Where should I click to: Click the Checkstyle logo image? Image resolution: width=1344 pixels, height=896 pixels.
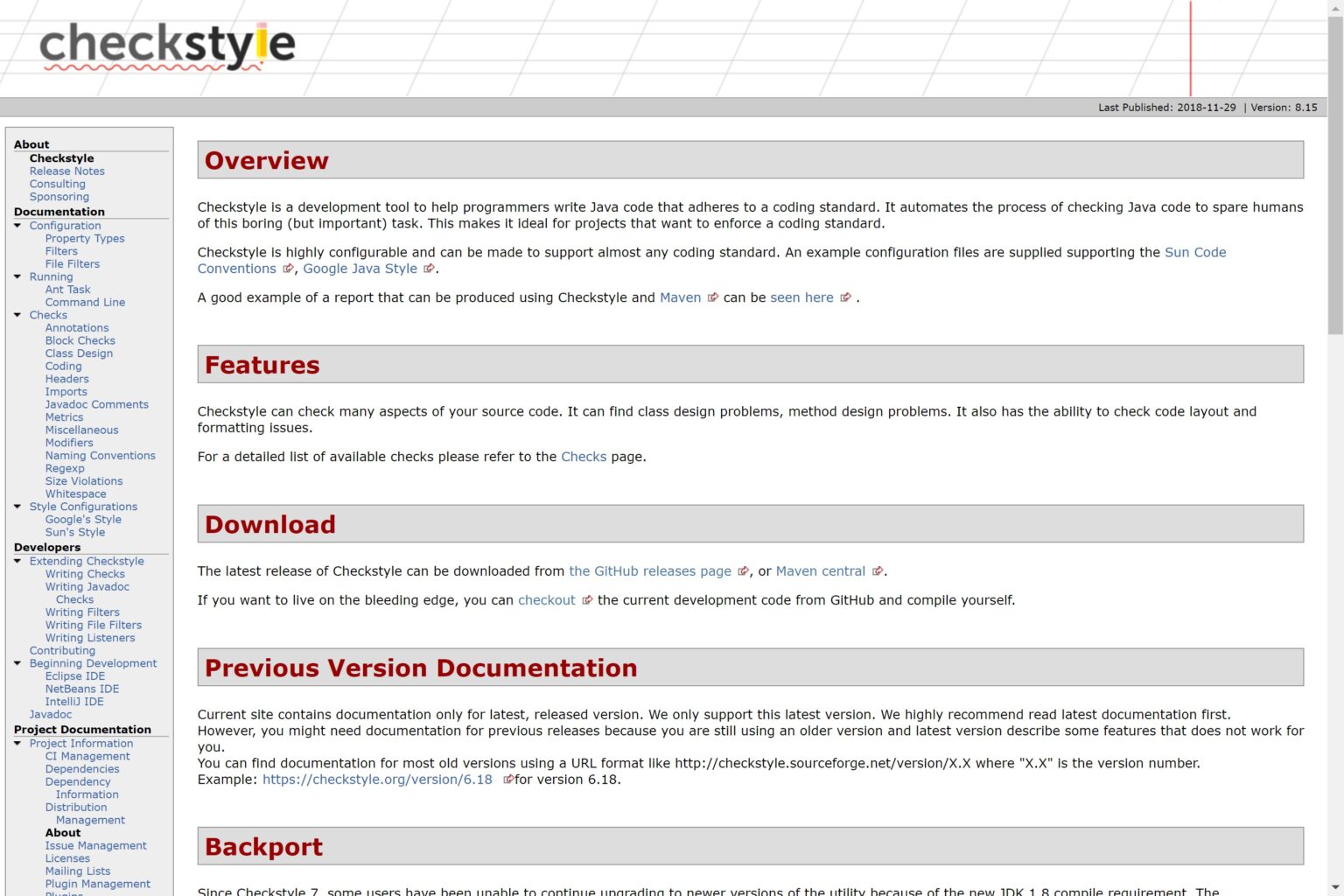(167, 46)
